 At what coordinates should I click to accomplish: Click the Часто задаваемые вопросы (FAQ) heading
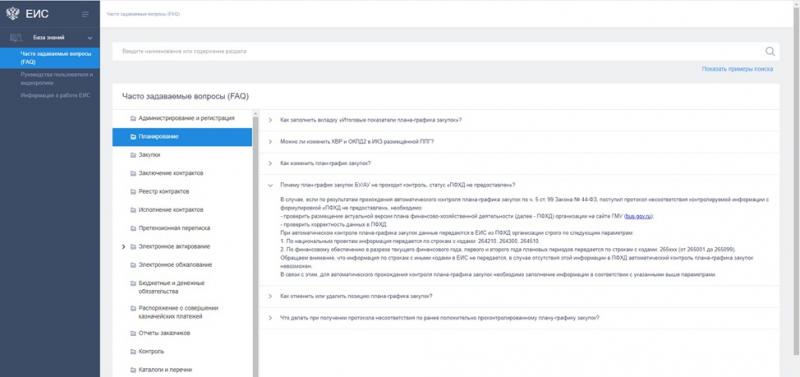click(186, 96)
